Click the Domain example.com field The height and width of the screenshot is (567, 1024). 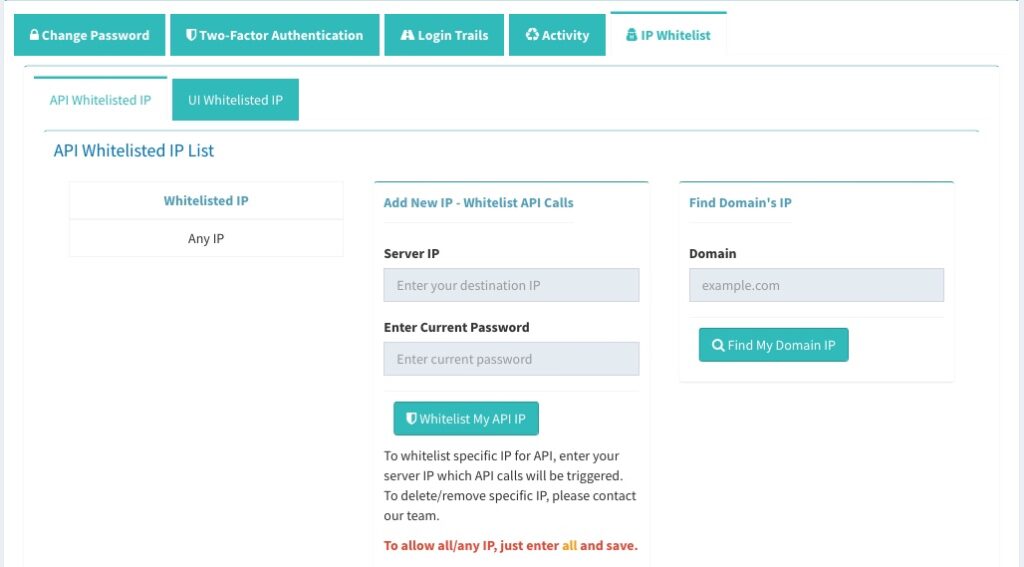(x=816, y=285)
